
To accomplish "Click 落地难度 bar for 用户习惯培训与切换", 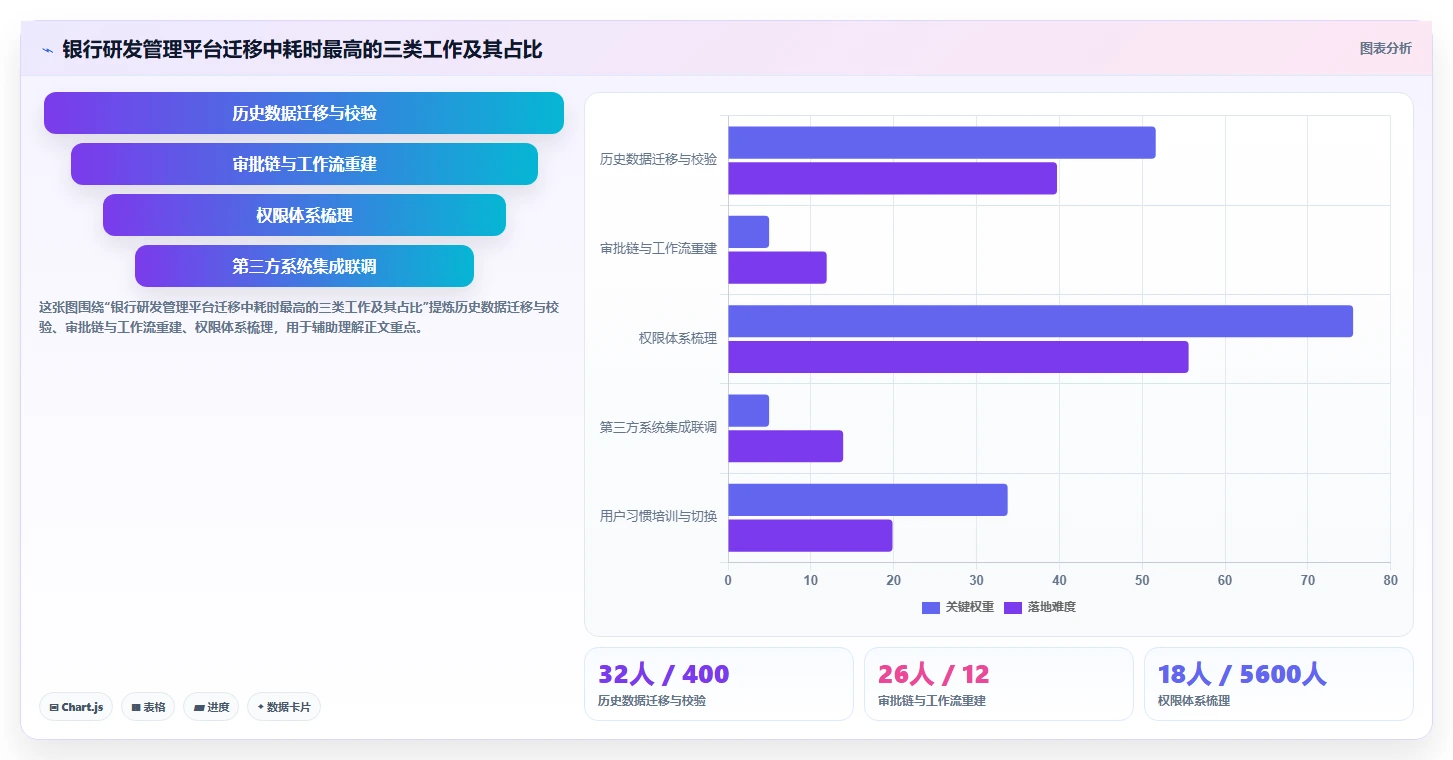I will (810, 536).
